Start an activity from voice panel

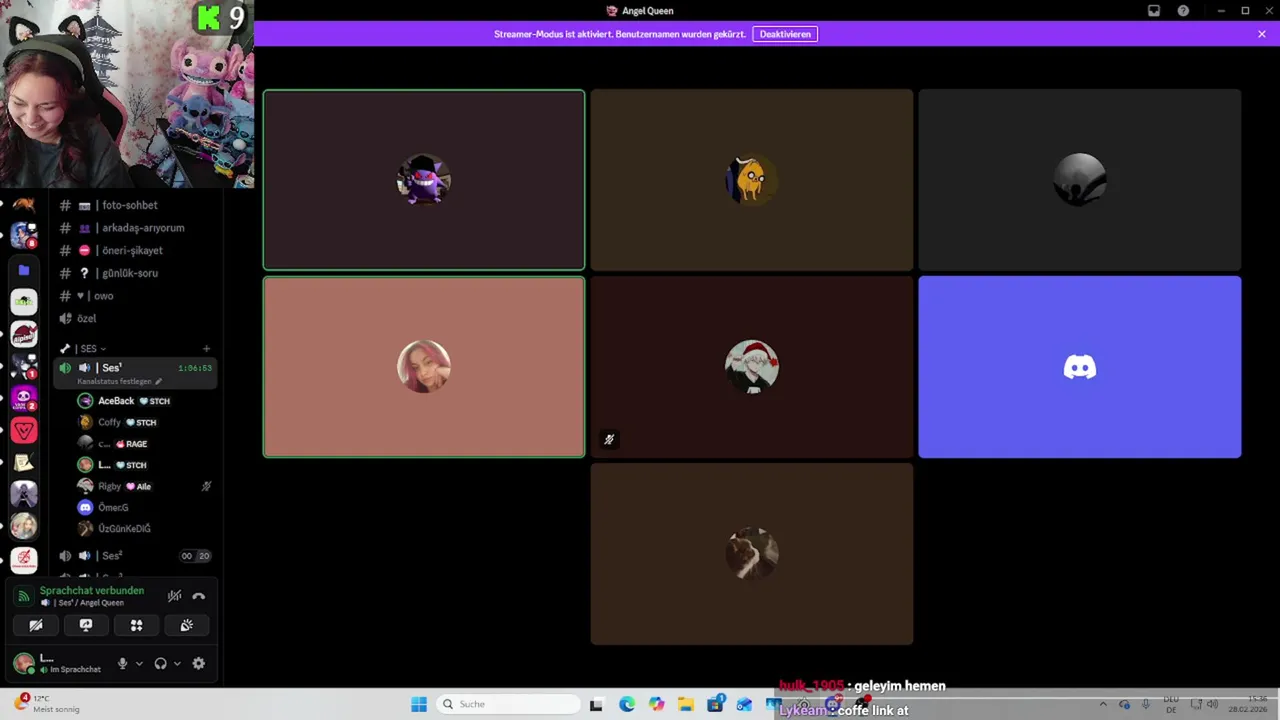pyautogui.click(x=136, y=625)
